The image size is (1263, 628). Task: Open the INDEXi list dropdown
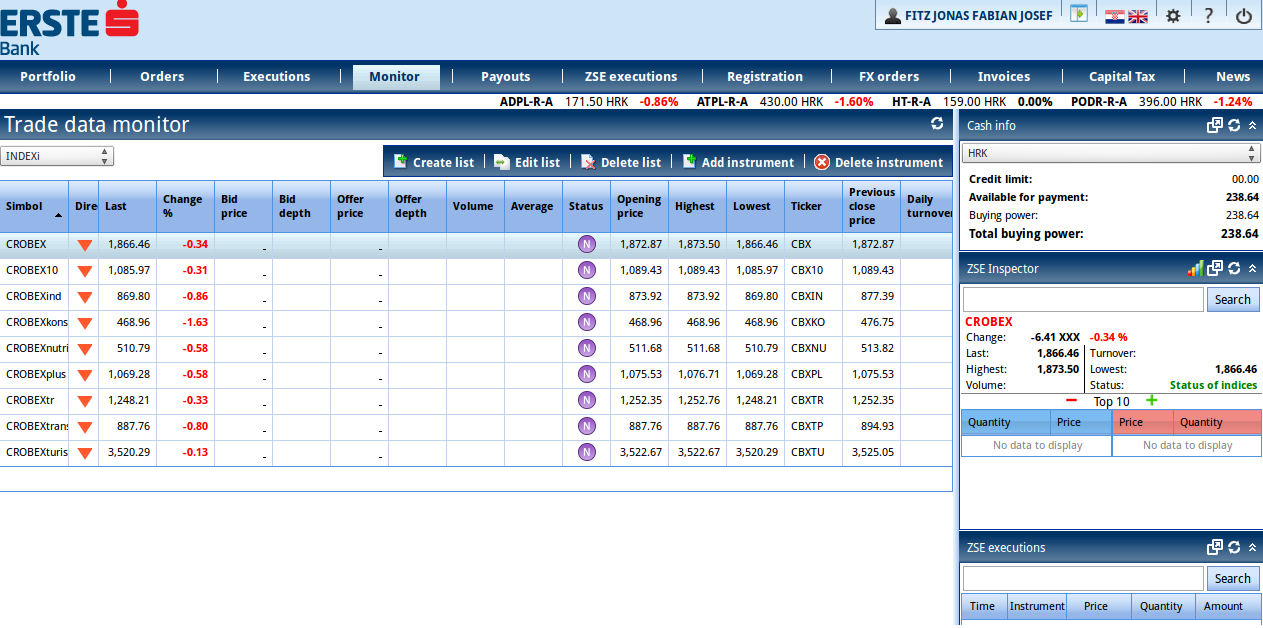coord(57,156)
